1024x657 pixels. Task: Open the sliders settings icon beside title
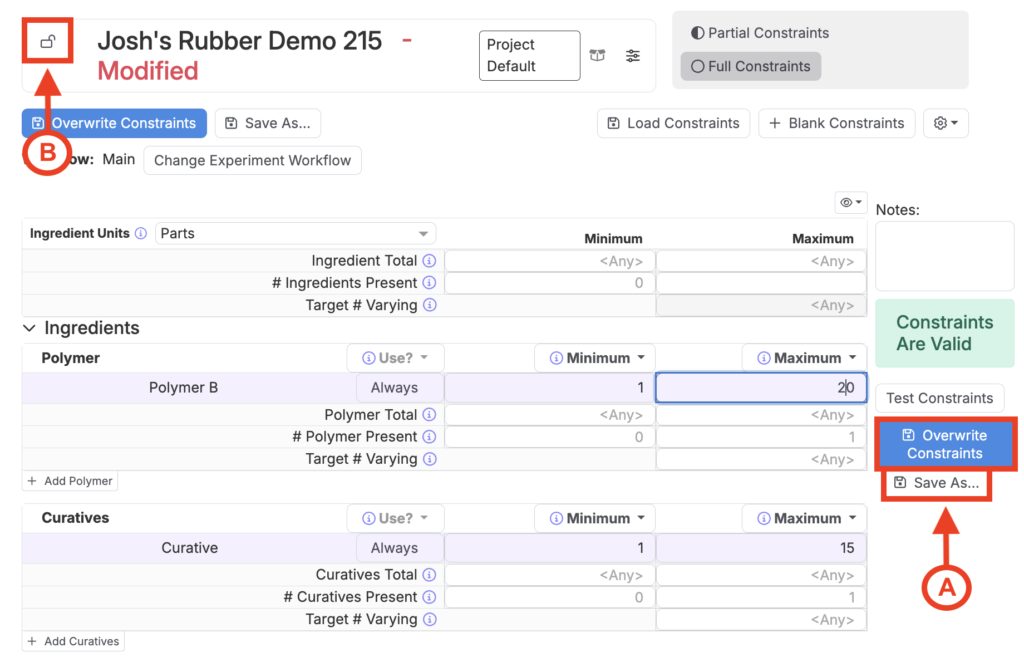tap(633, 56)
